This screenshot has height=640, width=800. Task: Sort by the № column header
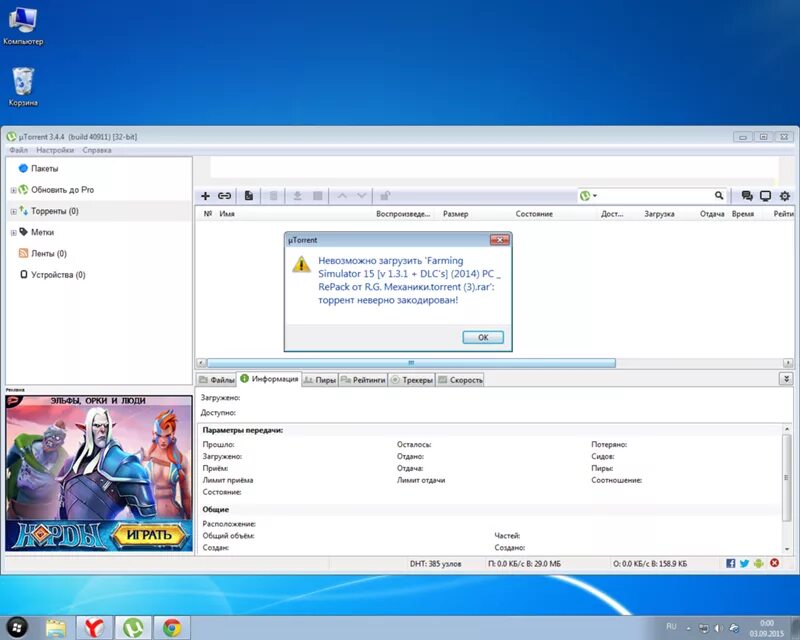tap(208, 214)
